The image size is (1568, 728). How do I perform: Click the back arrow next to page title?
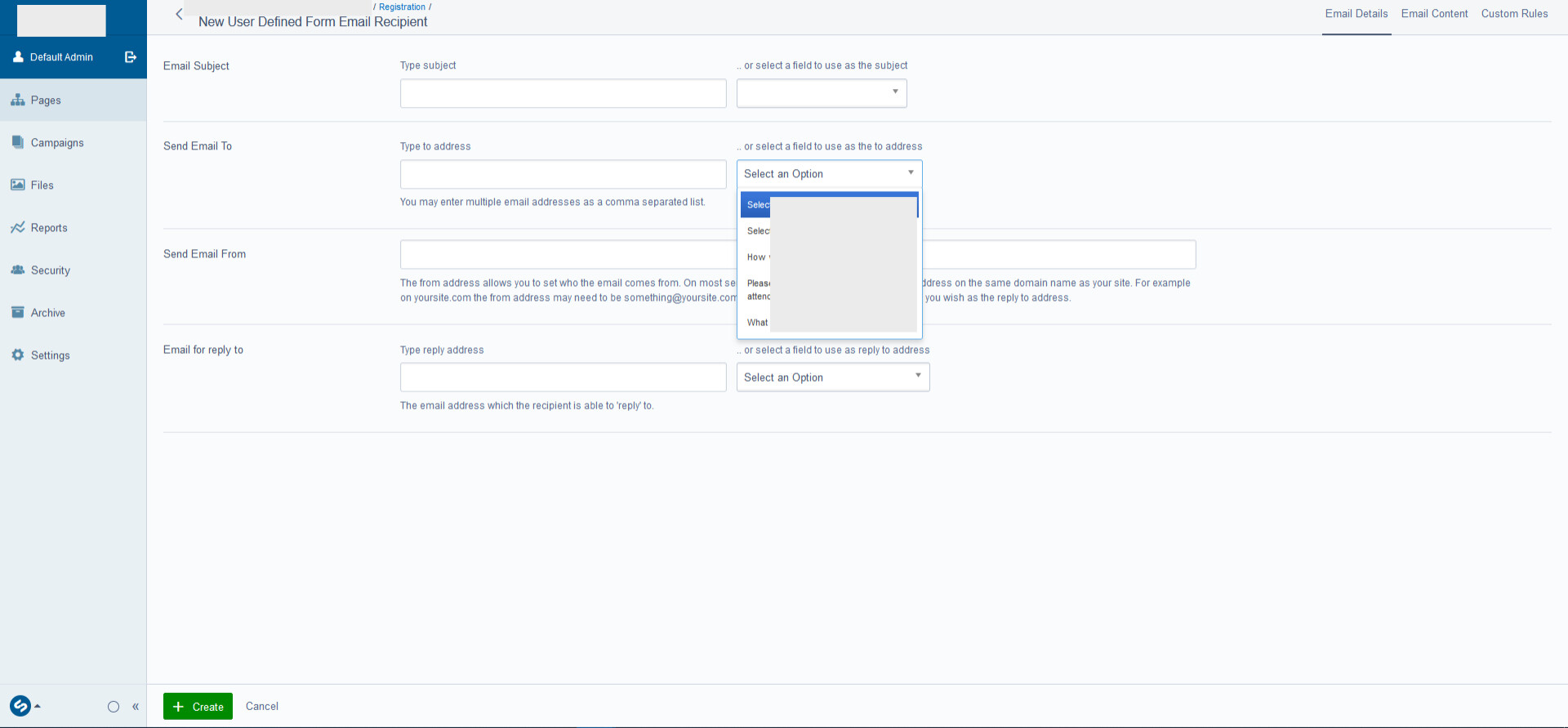(179, 14)
